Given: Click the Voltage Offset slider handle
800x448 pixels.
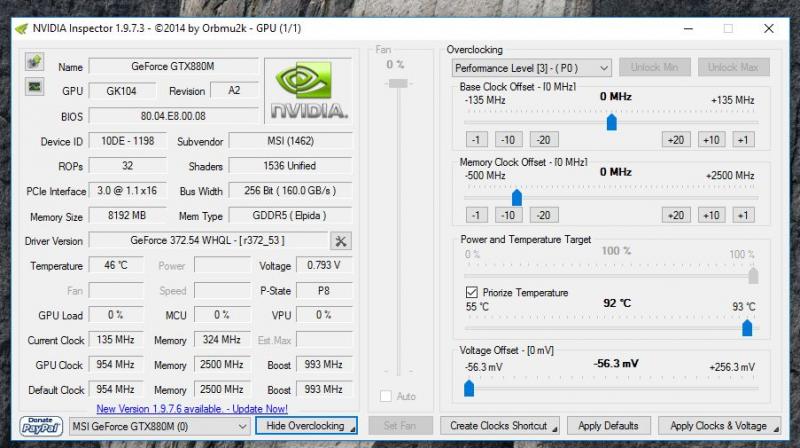Looking at the screenshot, I should (469, 388).
